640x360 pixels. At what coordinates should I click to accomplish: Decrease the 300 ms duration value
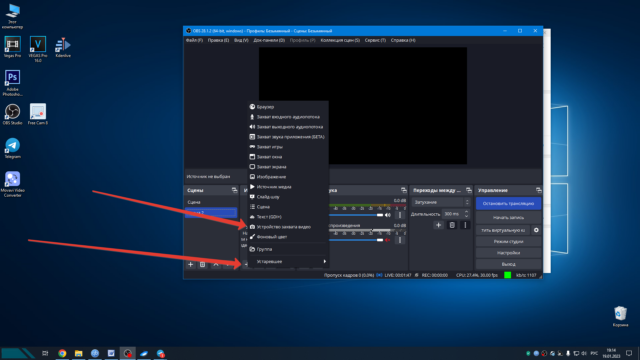pos(467,216)
